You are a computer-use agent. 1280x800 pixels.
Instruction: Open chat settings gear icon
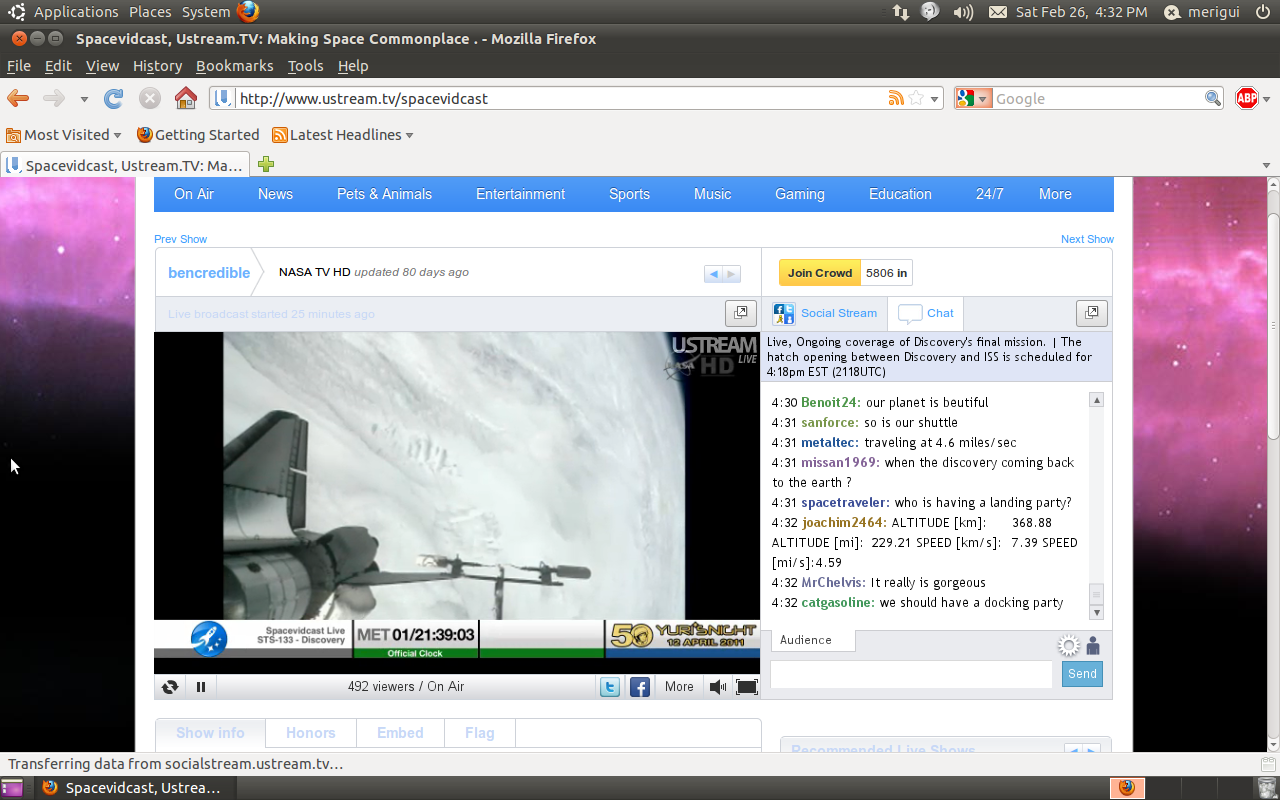tap(1069, 645)
